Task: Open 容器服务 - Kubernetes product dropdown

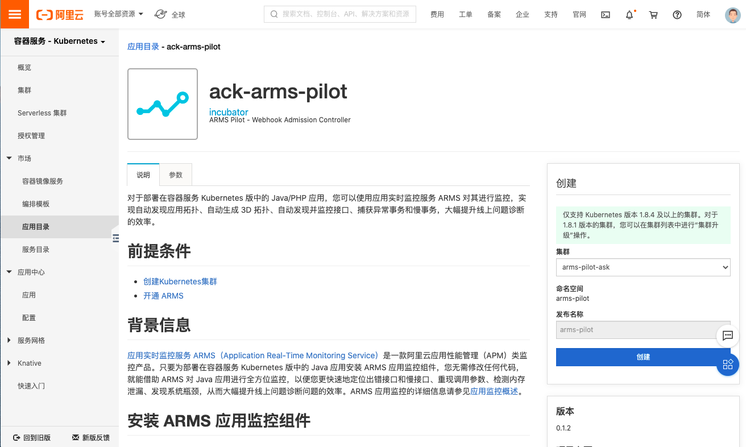Action: (59, 41)
